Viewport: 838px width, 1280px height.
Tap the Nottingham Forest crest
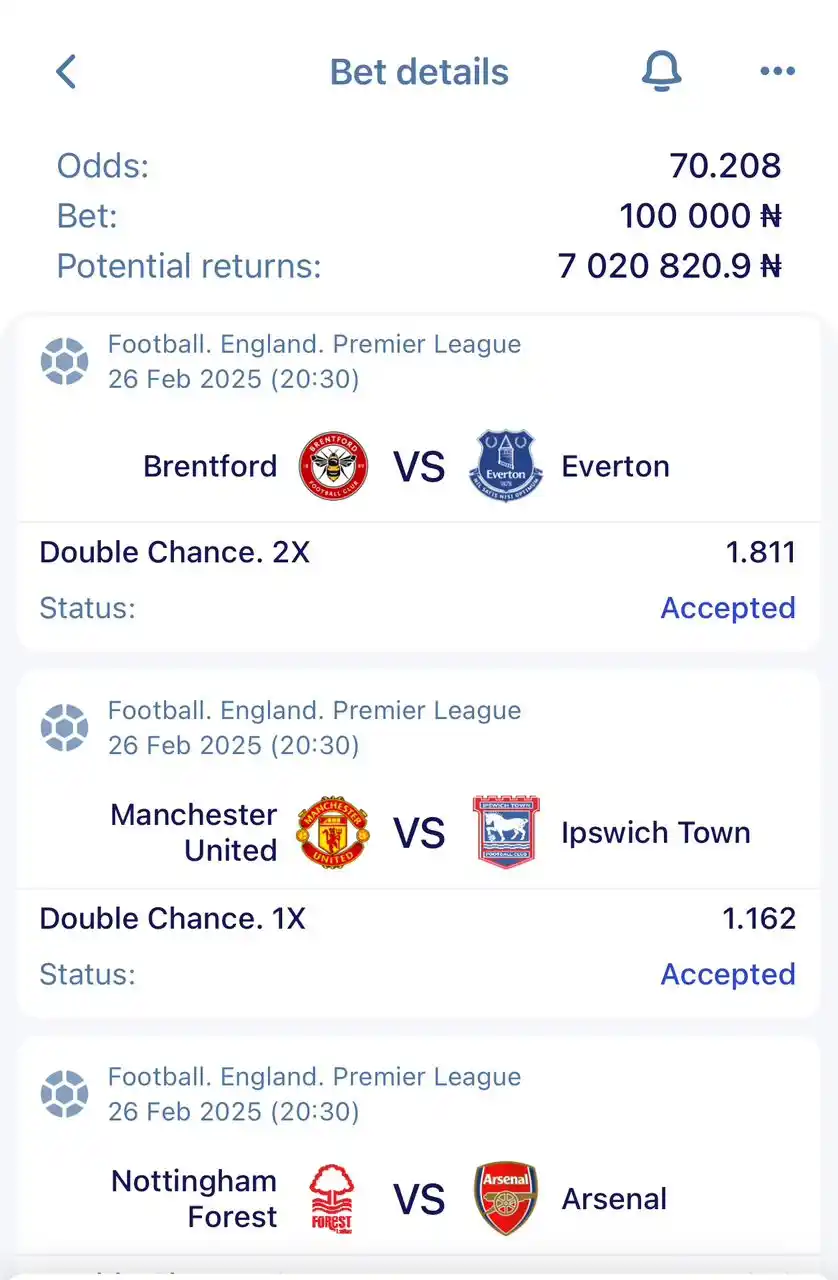[332, 1198]
